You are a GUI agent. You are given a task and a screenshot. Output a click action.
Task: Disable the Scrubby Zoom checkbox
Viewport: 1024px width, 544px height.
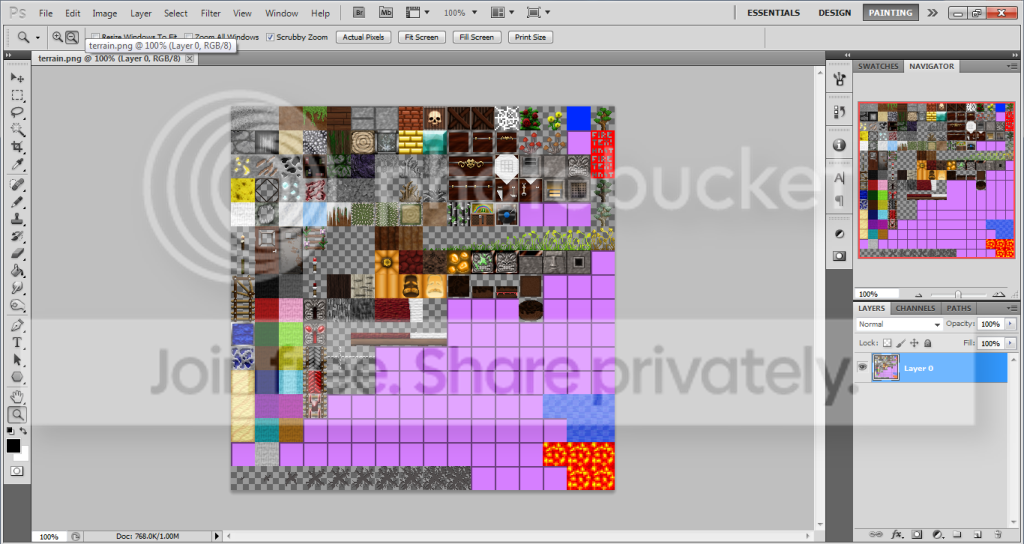(x=270, y=37)
